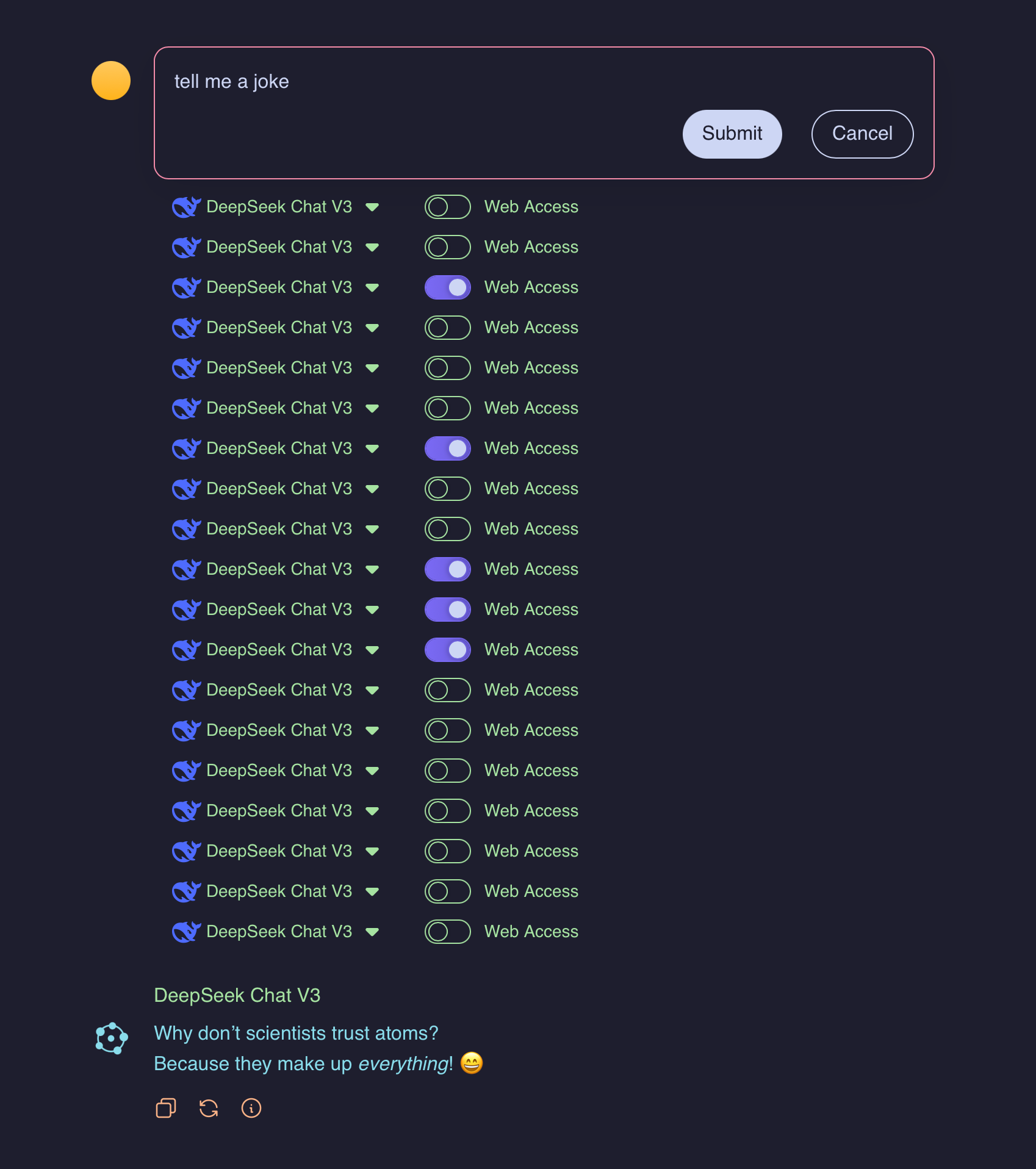Turn on Web Access in the last model row
This screenshot has height=1169, width=1036.
click(x=447, y=932)
